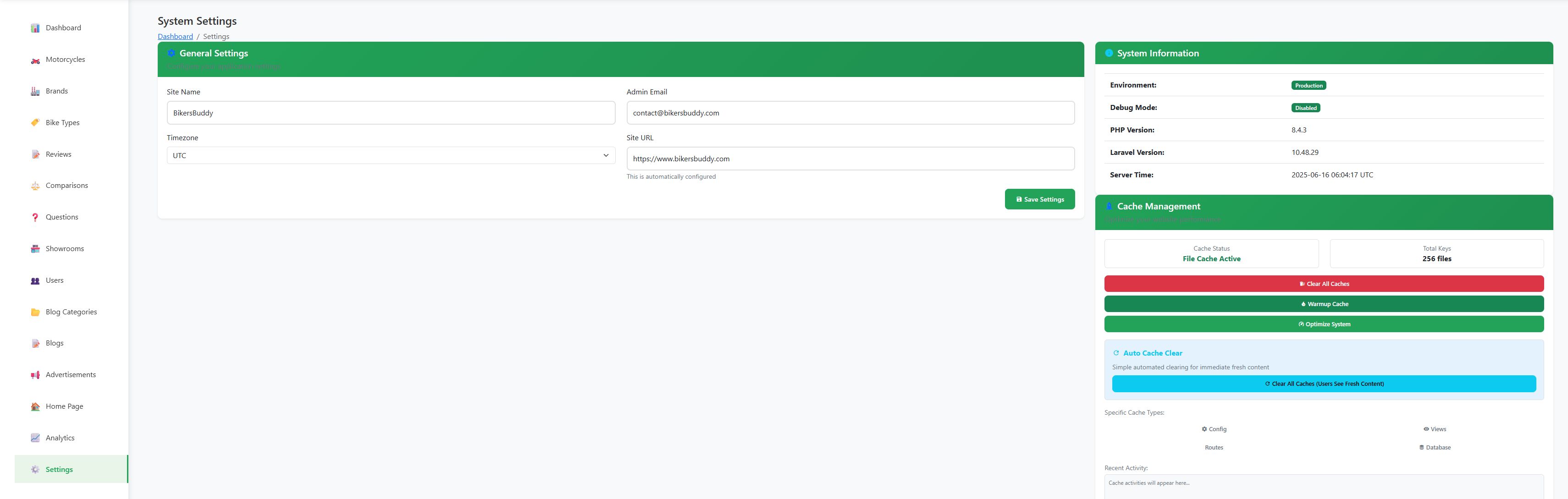Click the Dashboard breadcrumb link
1568x499 pixels.
click(175, 37)
